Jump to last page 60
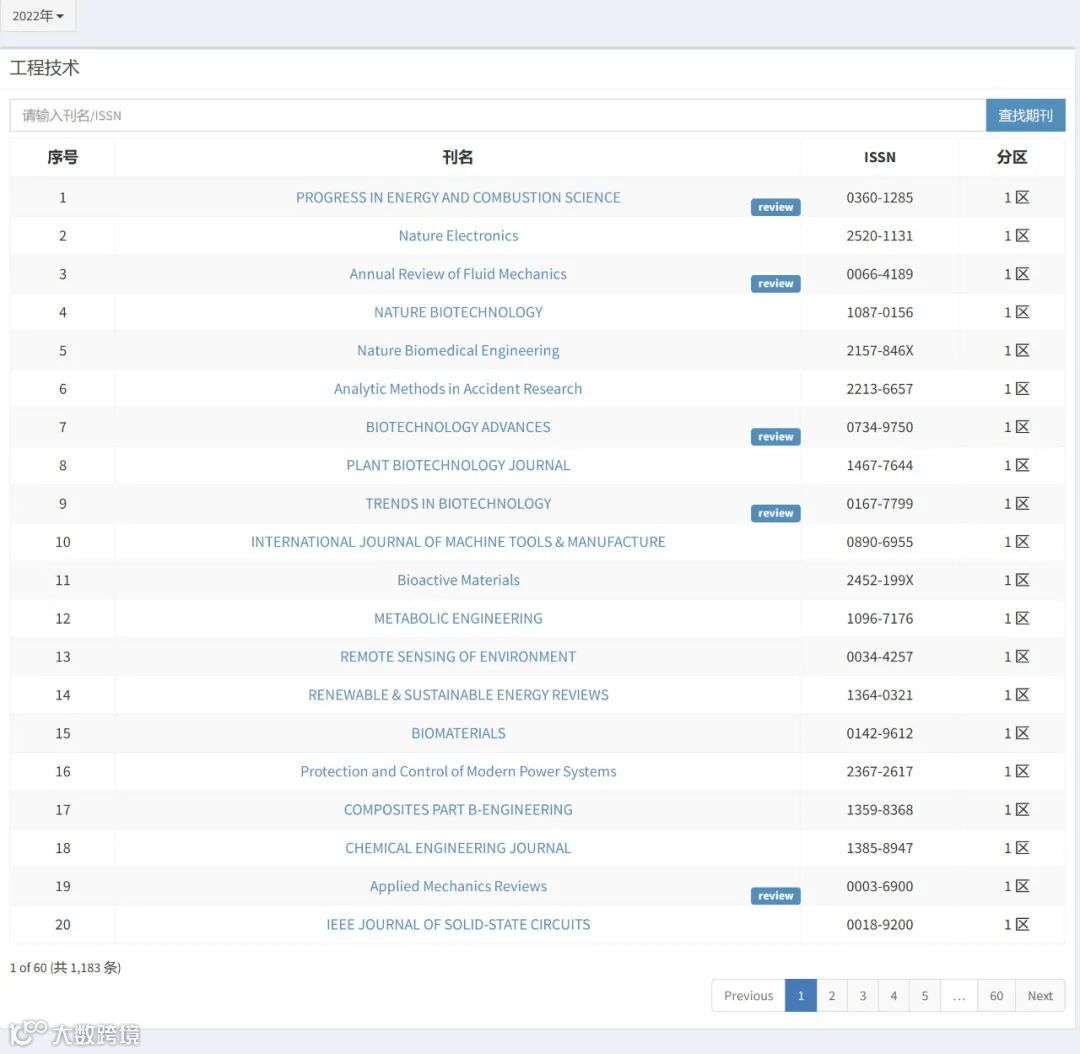 click(996, 995)
